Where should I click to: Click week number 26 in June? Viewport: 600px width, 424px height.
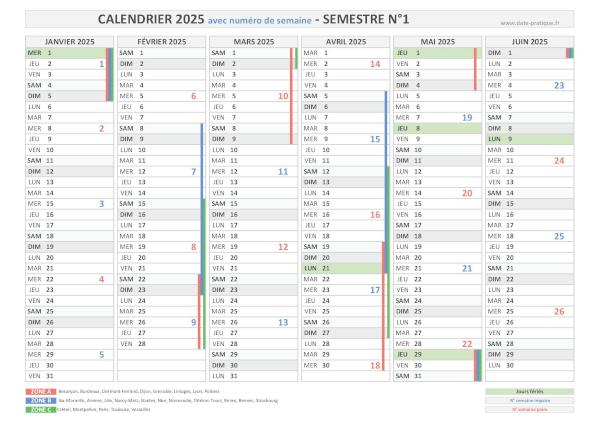click(x=559, y=311)
